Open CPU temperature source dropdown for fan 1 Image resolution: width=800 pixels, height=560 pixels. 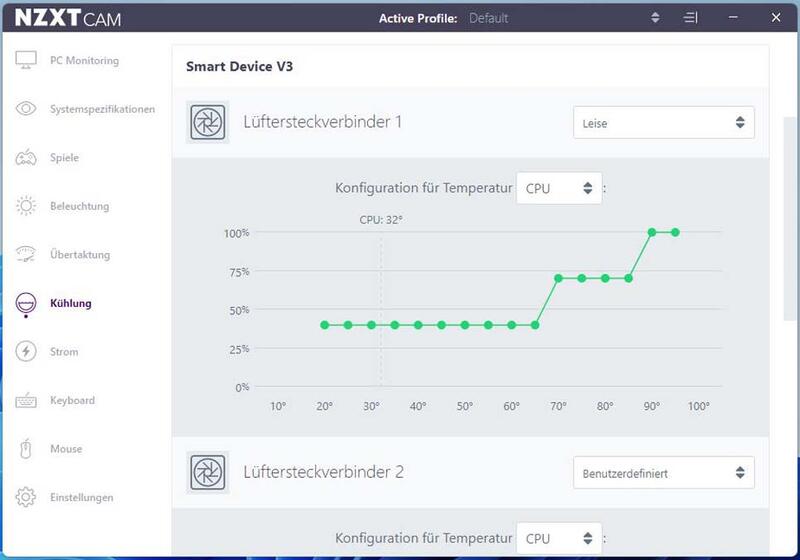pyautogui.click(x=559, y=188)
